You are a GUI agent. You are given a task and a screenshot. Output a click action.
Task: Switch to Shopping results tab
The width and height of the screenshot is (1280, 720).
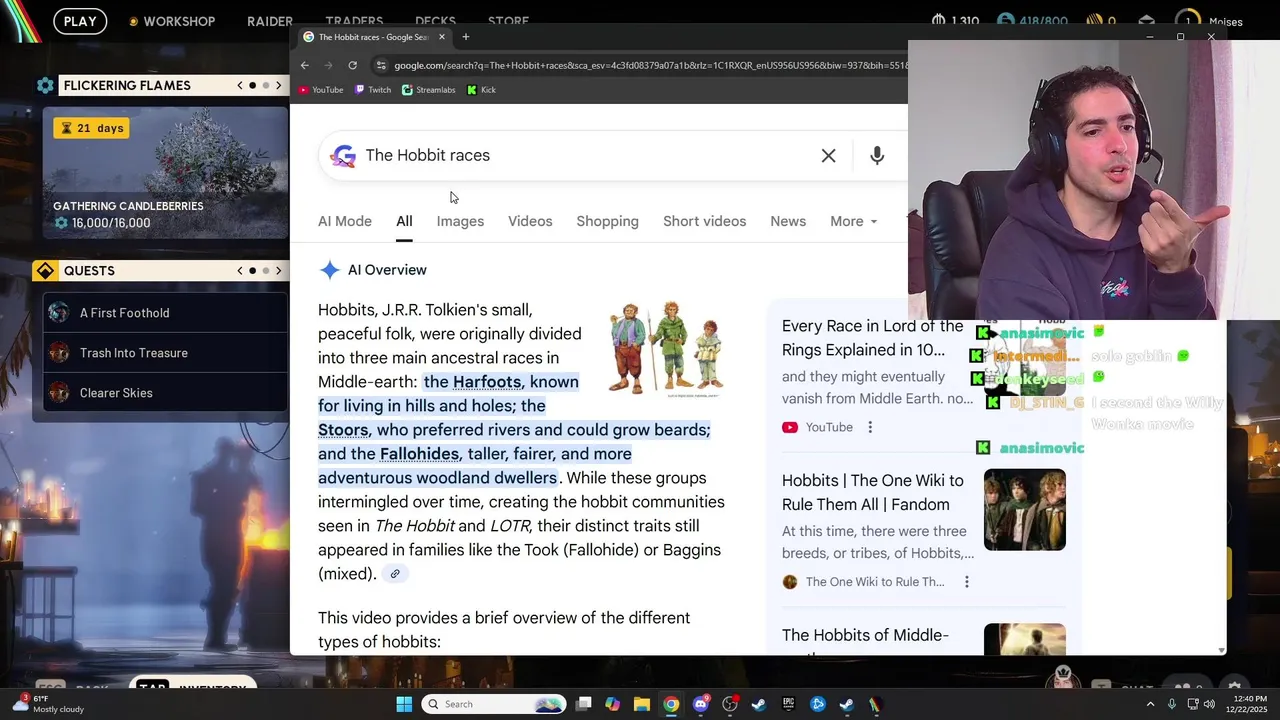(607, 221)
